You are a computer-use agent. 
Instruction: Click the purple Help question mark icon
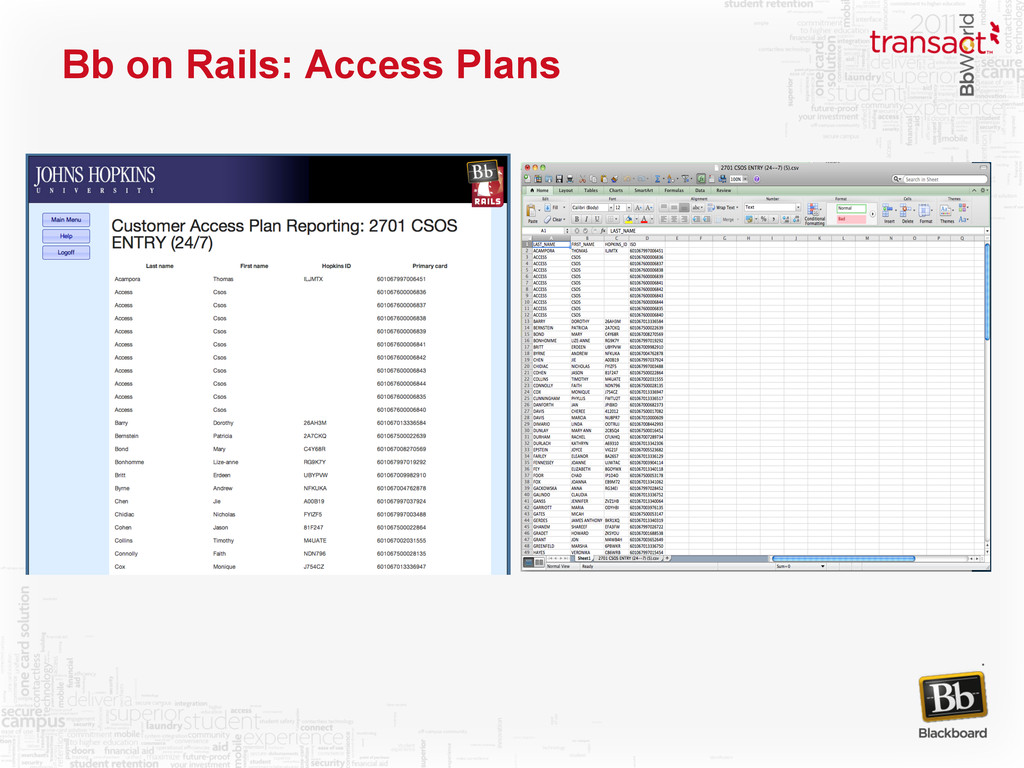(757, 179)
